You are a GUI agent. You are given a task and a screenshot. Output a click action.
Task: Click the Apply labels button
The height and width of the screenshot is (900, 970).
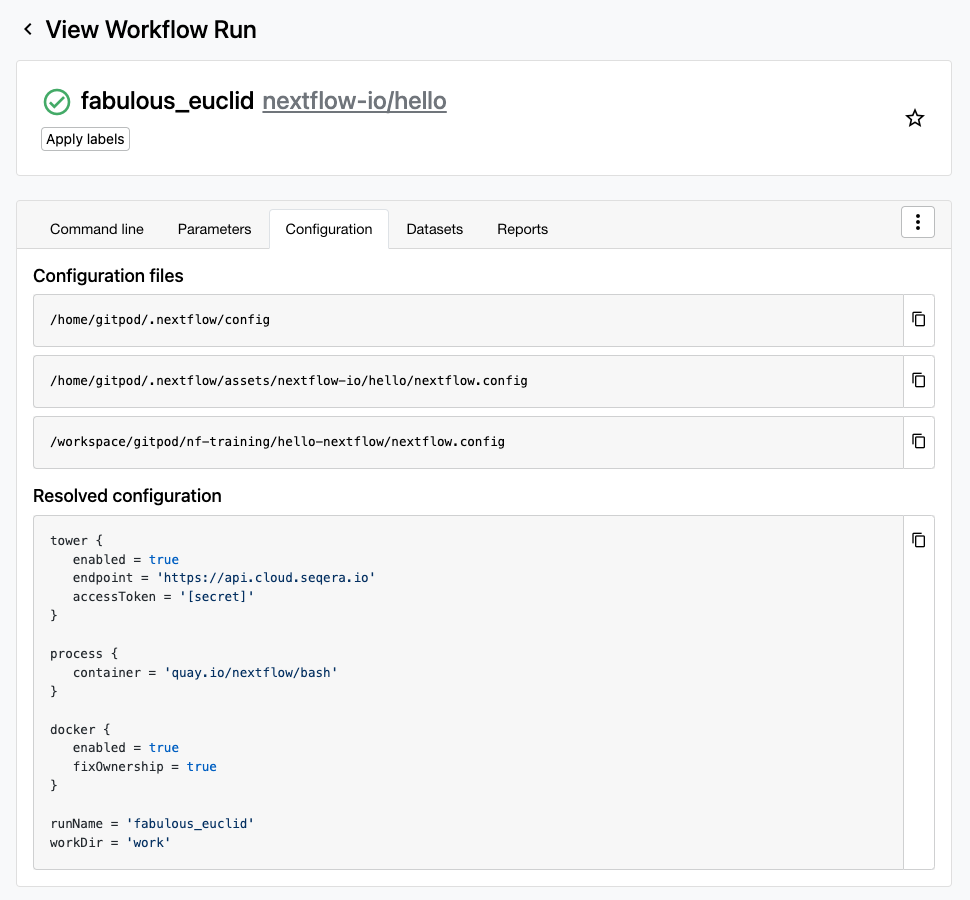(x=85, y=139)
